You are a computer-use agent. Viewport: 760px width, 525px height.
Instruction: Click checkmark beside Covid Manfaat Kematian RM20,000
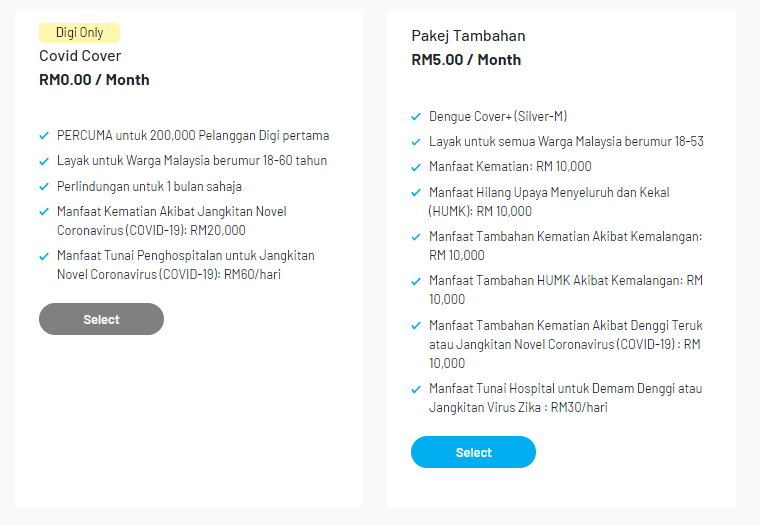pos(44,212)
